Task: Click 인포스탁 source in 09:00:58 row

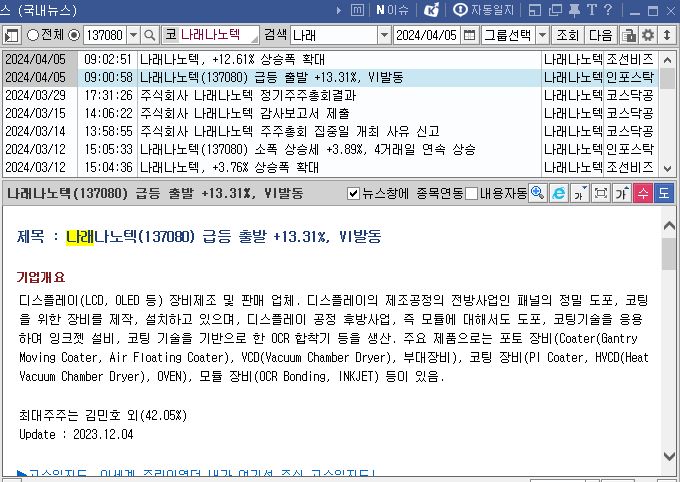Action: coord(630,78)
